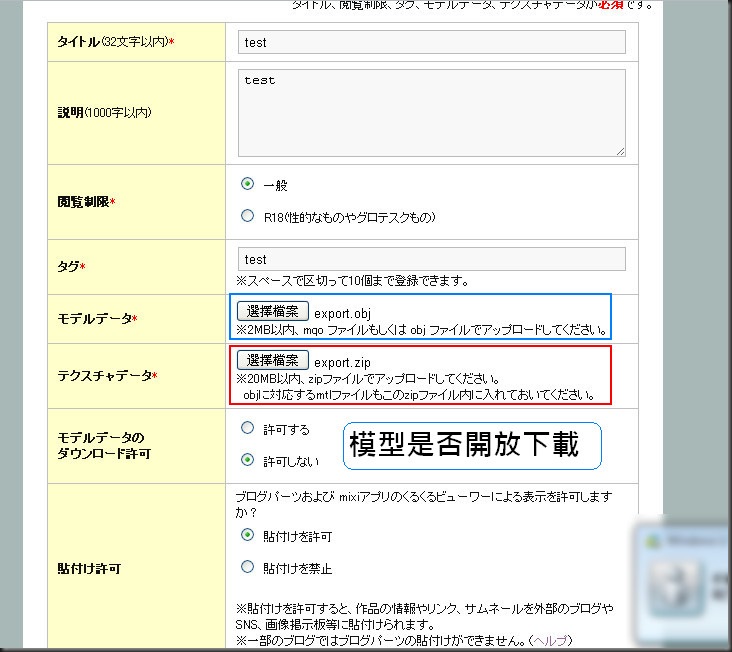Click the 2MB以内 mqo/obj upload note
Viewport: 732px width, 652px height.
click(422, 330)
